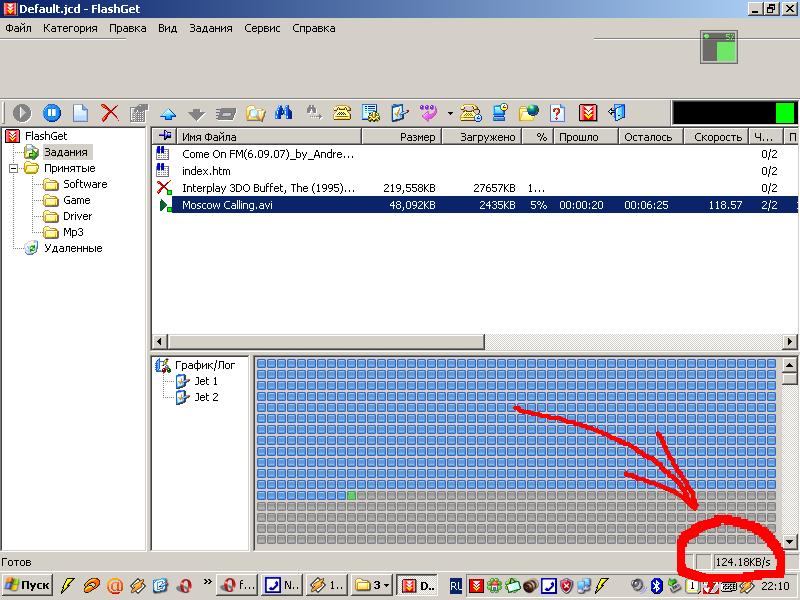Sort by the Имя Файла column header
800x600 pixels.
269,137
